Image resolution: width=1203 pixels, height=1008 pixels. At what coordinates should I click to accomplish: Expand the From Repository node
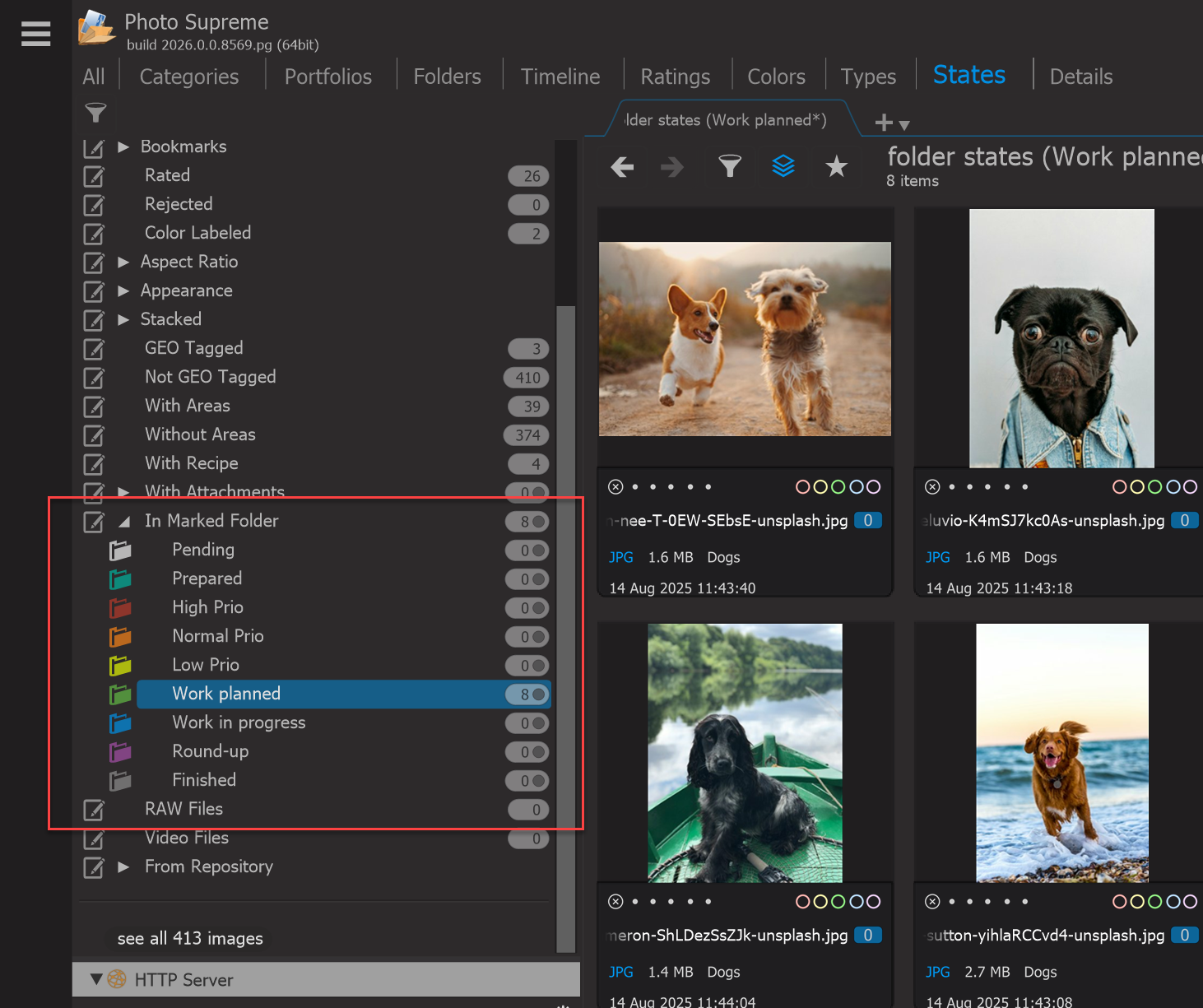(x=123, y=866)
